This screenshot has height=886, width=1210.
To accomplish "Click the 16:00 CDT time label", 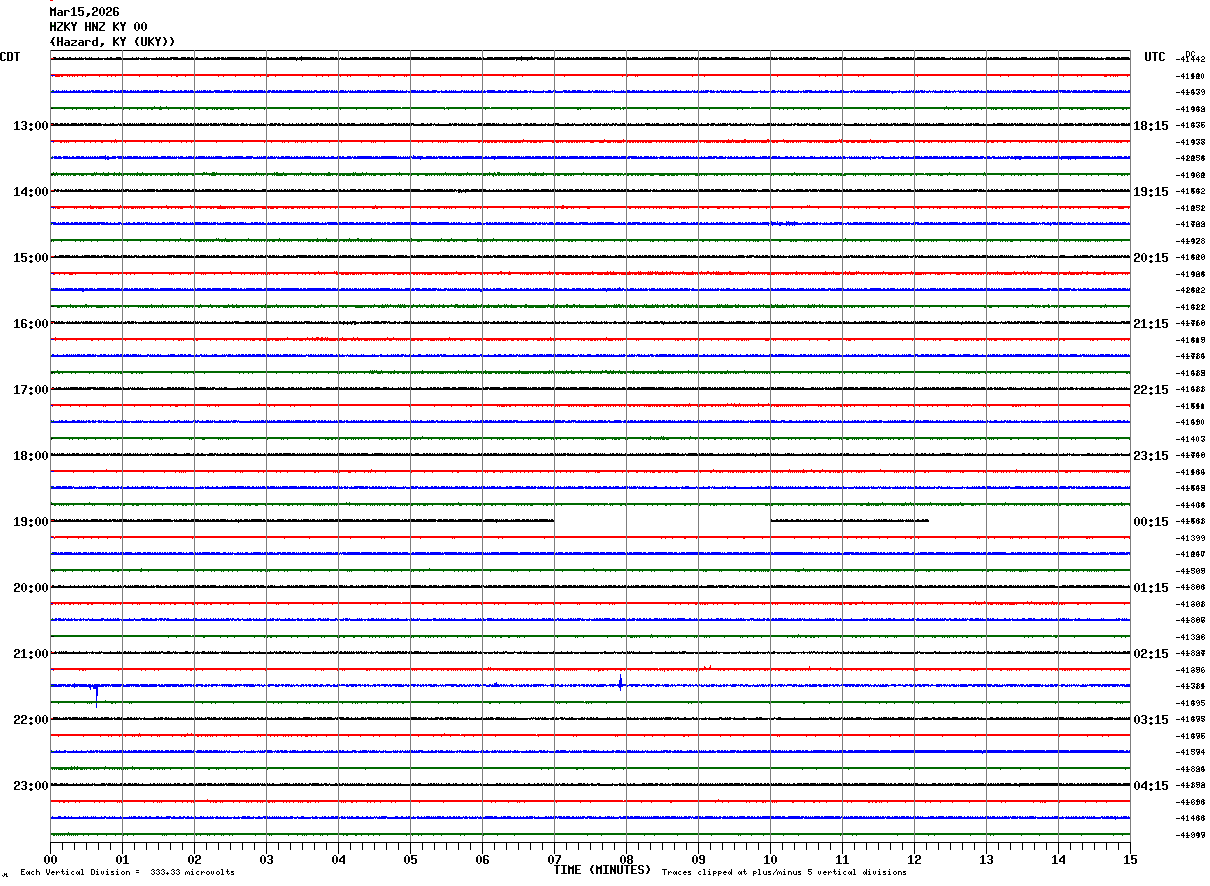I will point(30,324).
